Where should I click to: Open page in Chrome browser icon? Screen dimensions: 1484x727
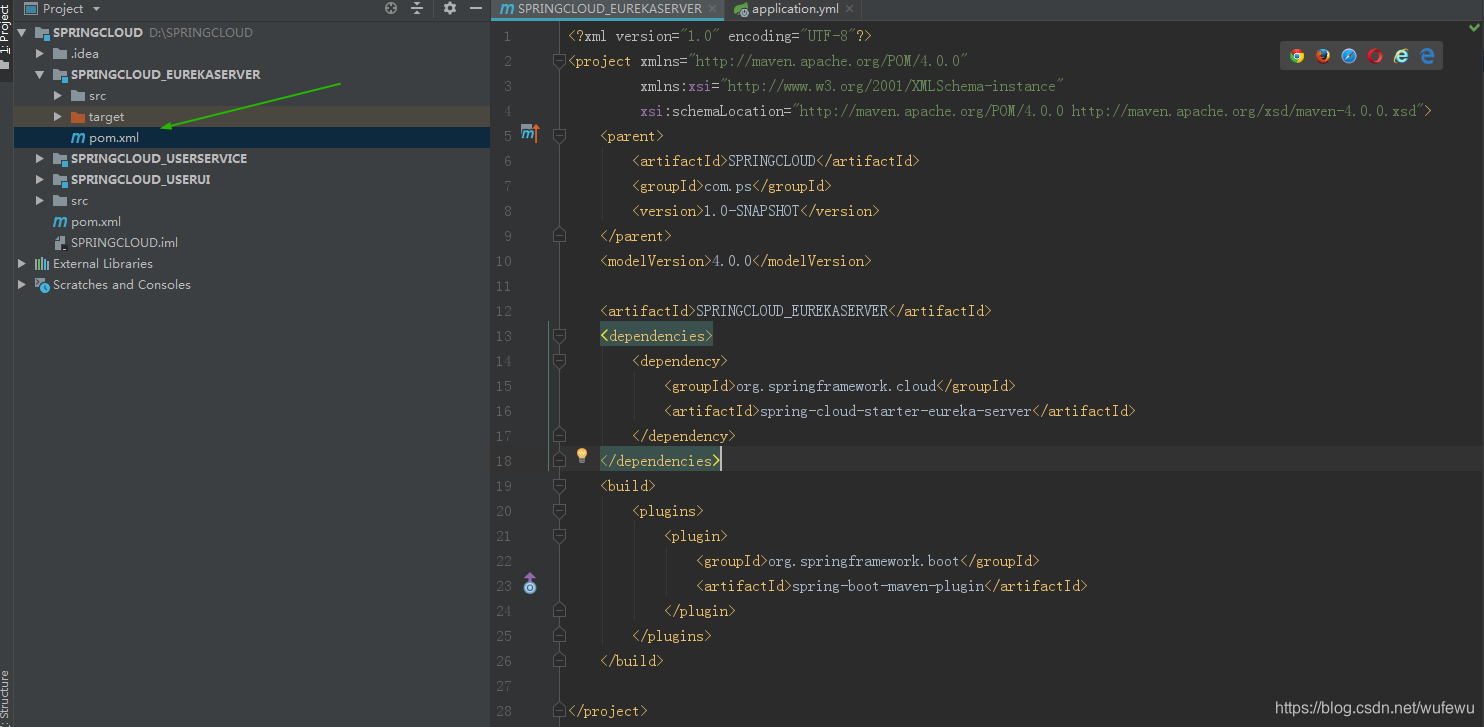1297,56
